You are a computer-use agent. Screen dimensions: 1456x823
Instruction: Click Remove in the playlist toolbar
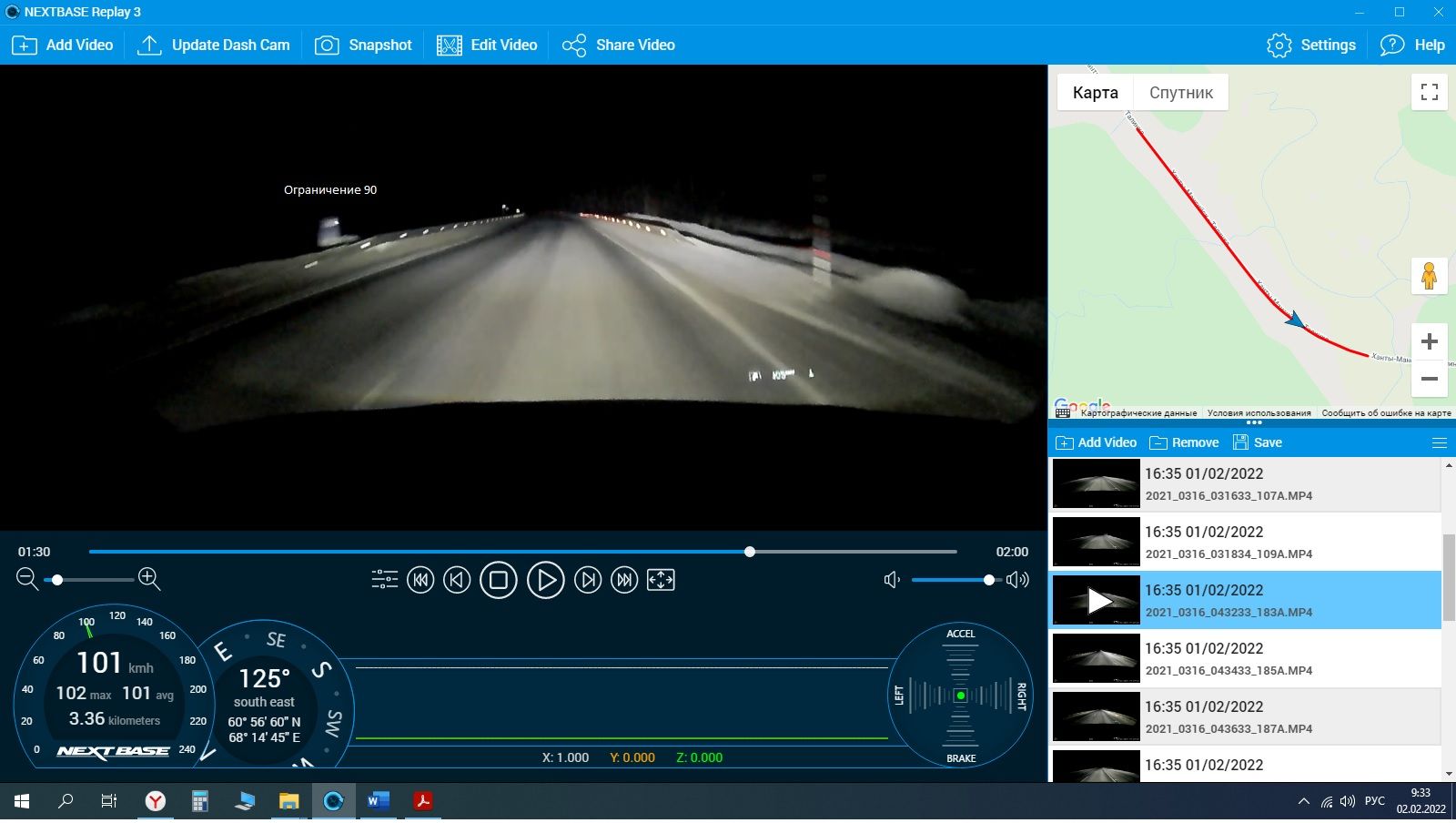(1184, 442)
